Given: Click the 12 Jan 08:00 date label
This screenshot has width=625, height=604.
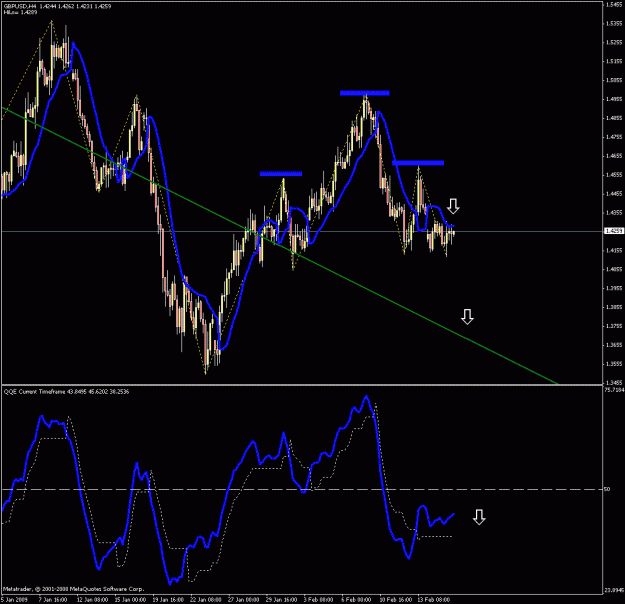Looking at the screenshot, I should (92, 600).
